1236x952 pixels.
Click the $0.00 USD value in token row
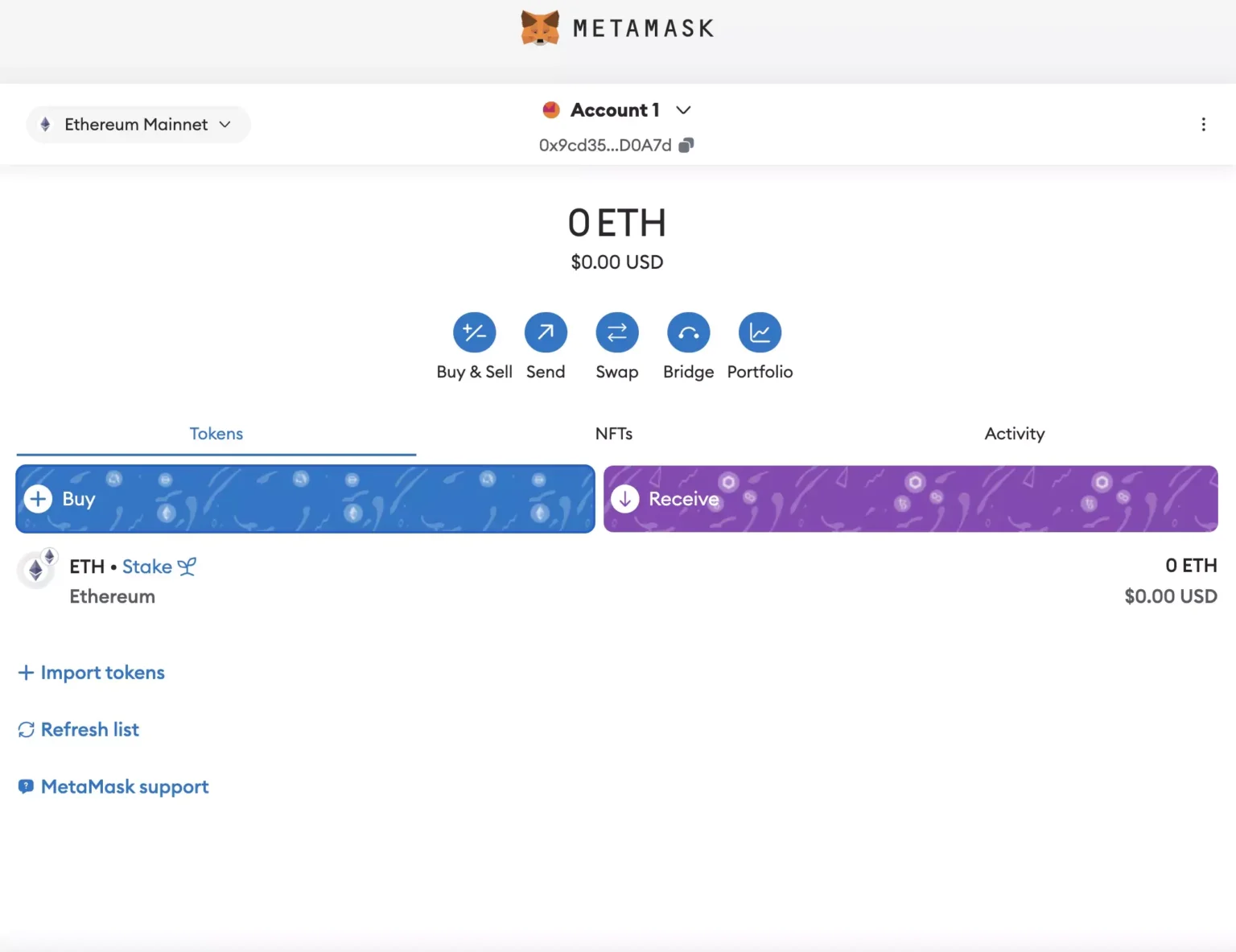pyautogui.click(x=1171, y=596)
